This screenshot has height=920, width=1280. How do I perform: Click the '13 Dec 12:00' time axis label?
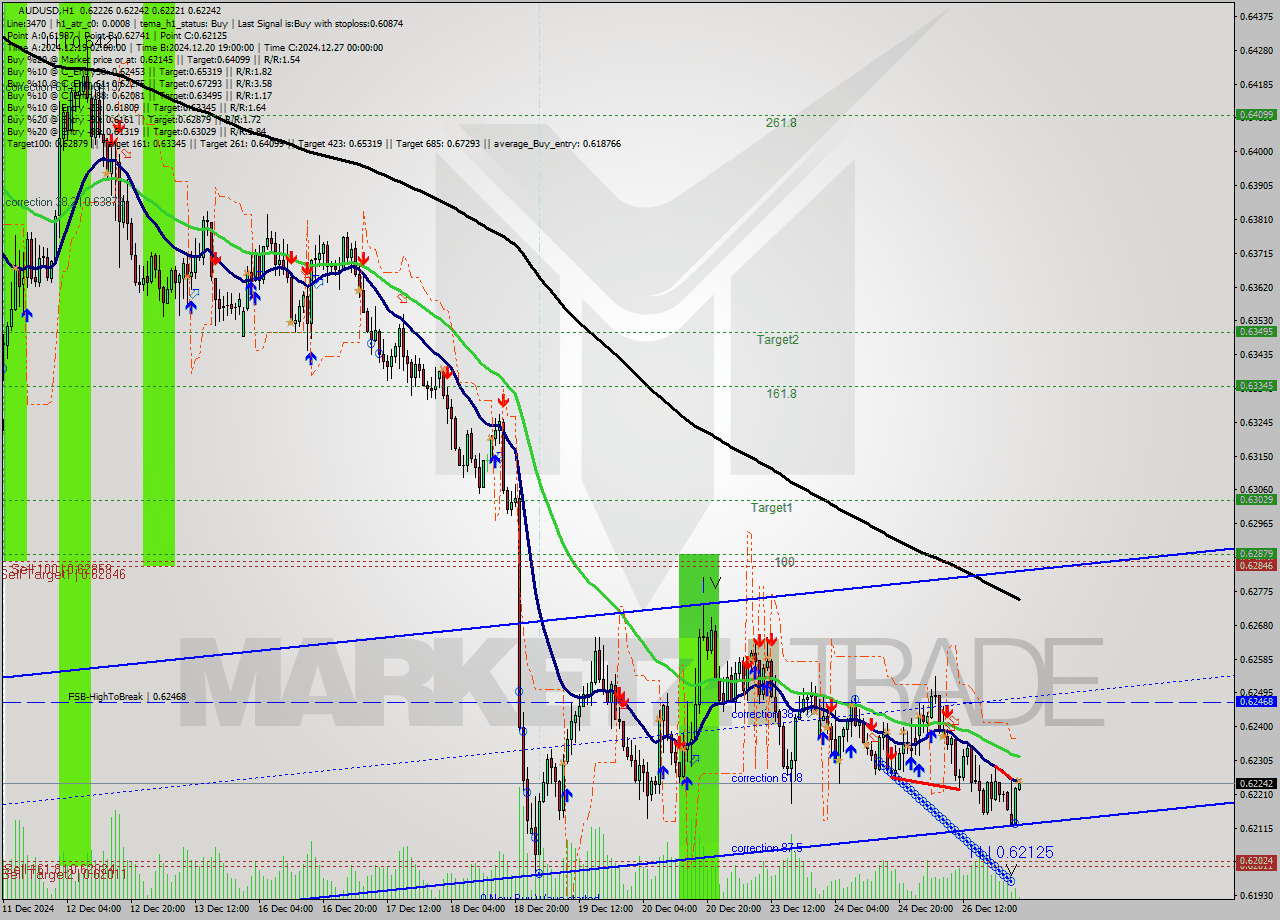223,909
